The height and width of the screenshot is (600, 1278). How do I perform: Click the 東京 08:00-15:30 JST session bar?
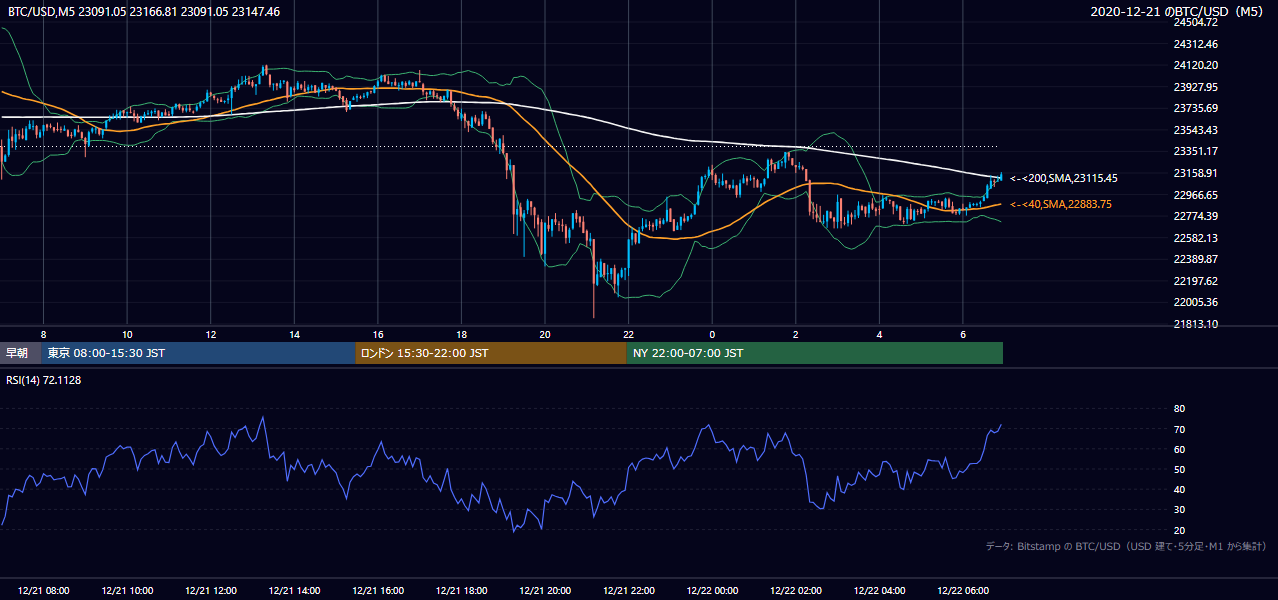click(x=198, y=353)
